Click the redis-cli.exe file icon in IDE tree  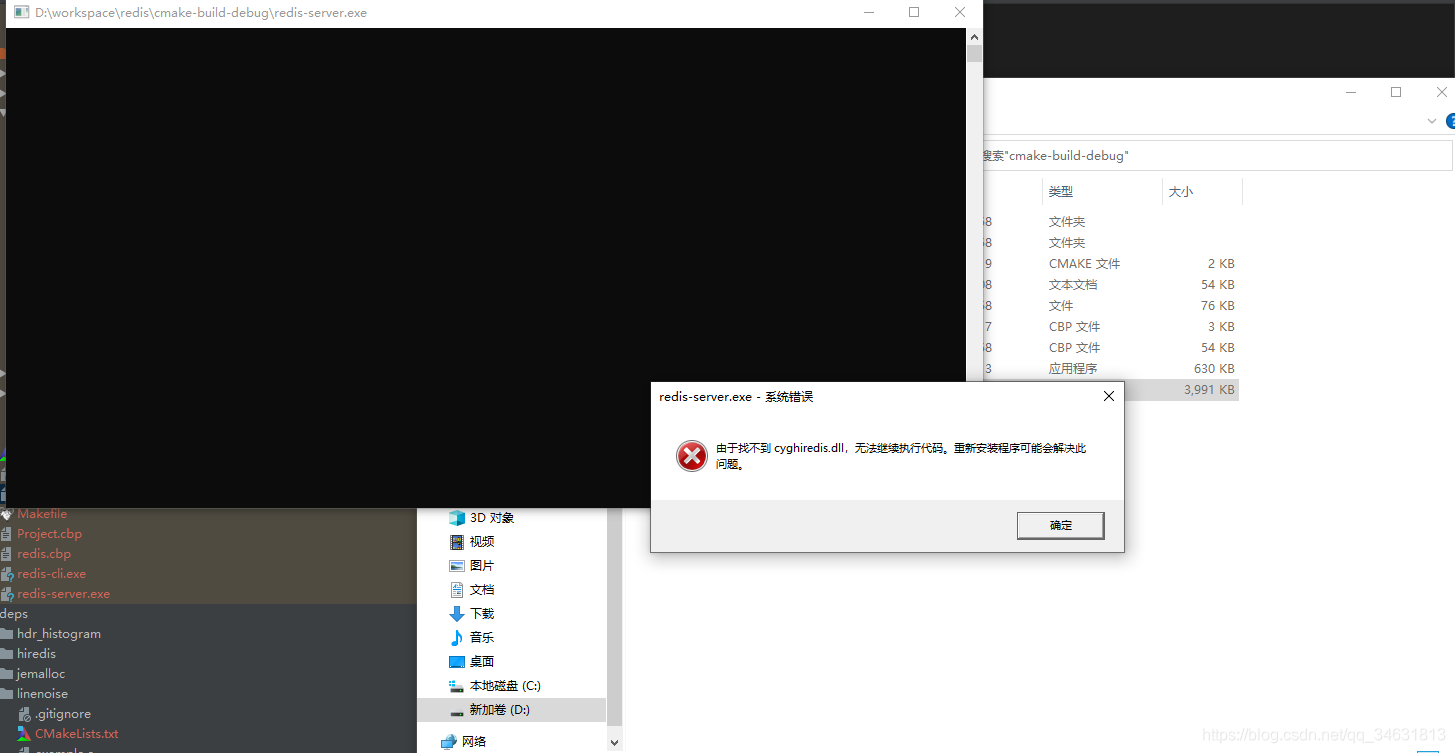click(x=7, y=574)
